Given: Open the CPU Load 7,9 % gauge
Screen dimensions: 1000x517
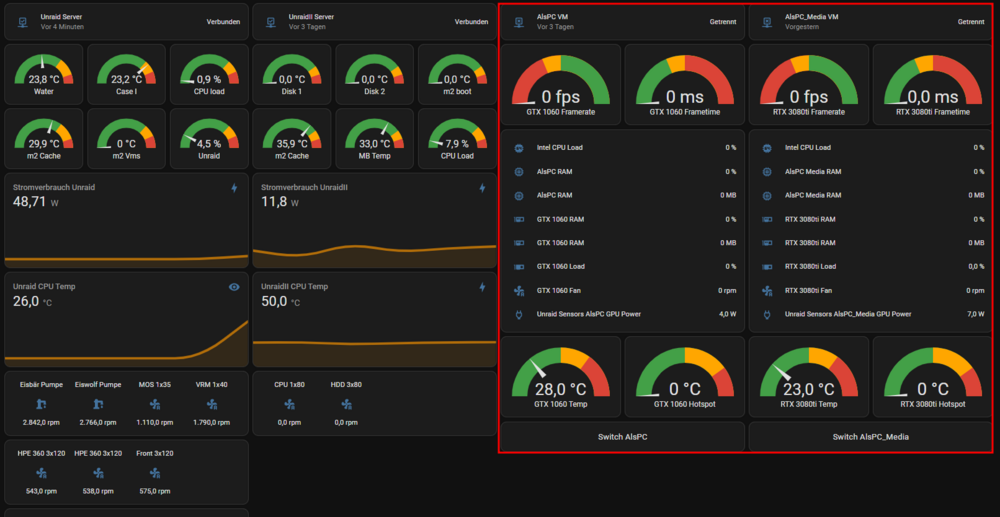Looking at the screenshot, I should [457, 138].
